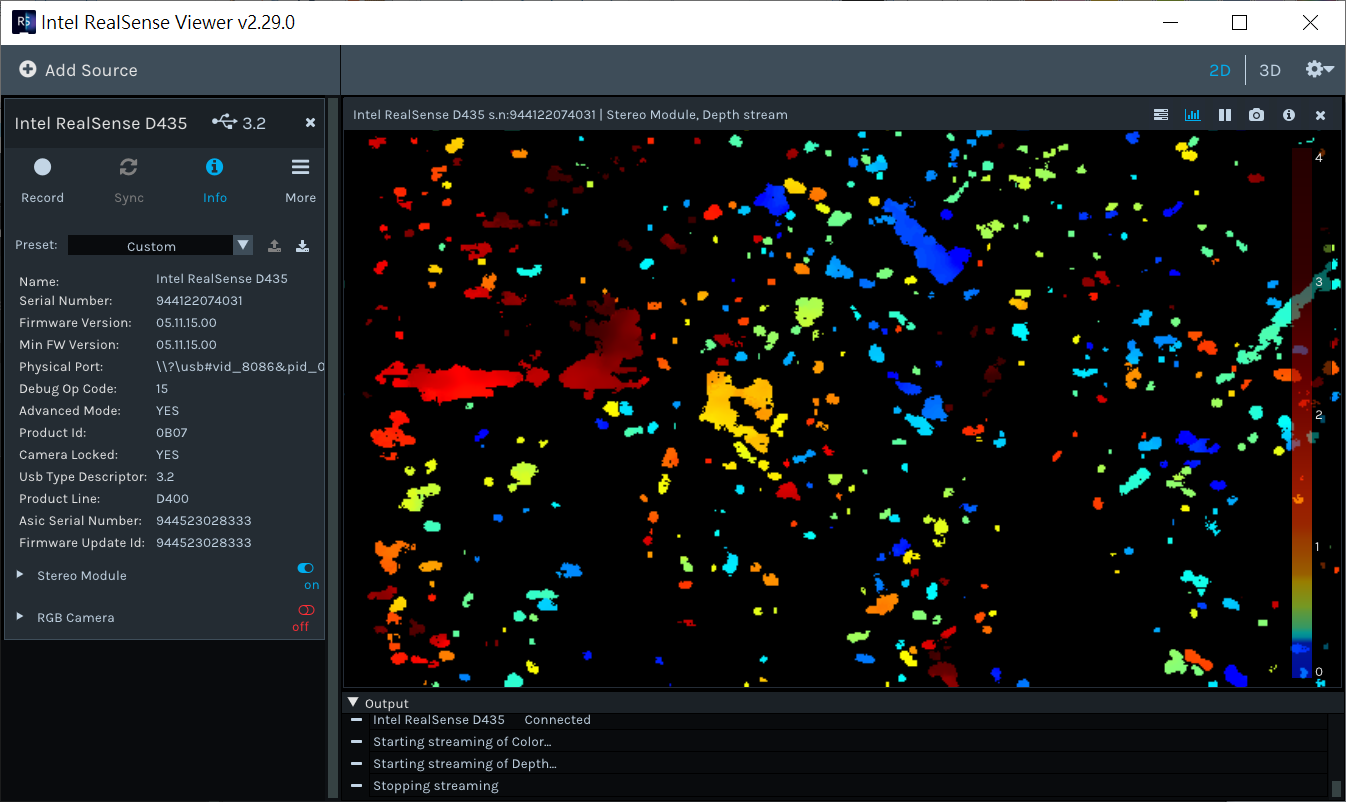Open the depth histogram view

tap(1192, 114)
